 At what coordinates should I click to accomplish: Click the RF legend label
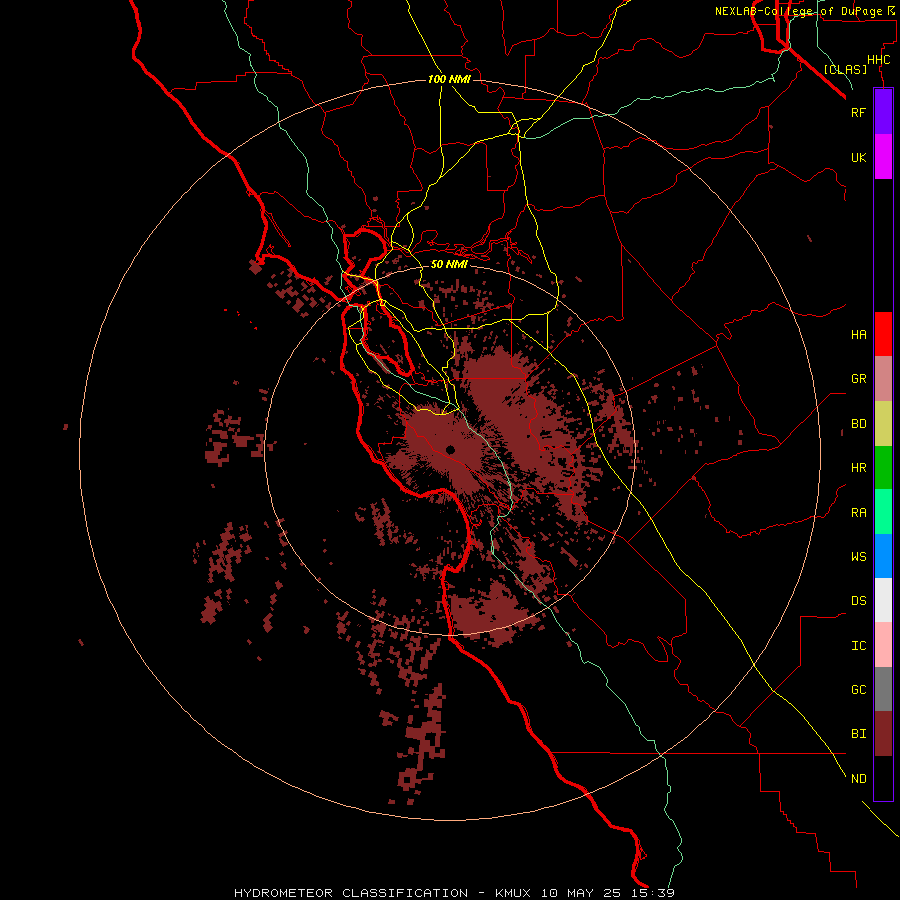pos(858,112)
